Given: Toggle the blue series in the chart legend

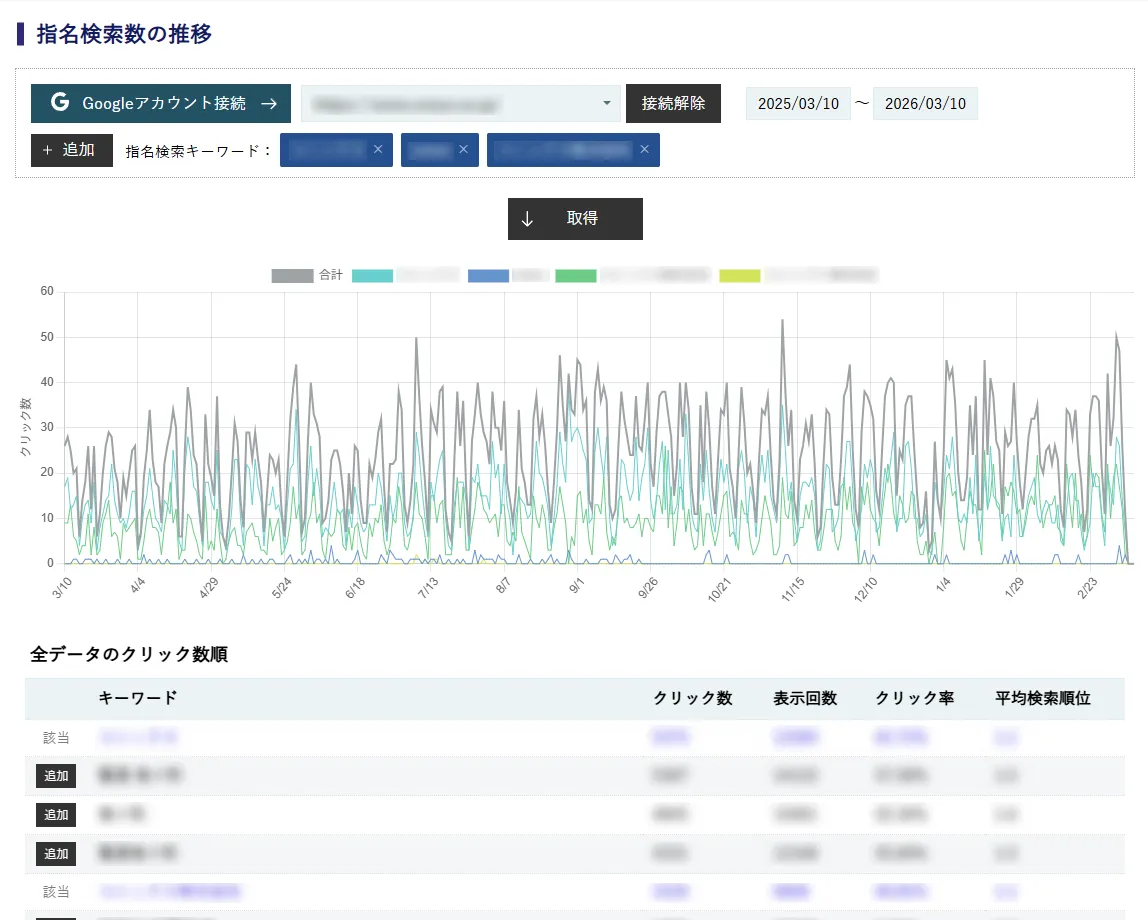Looking at the screenshot, I should tap(488, 275).
